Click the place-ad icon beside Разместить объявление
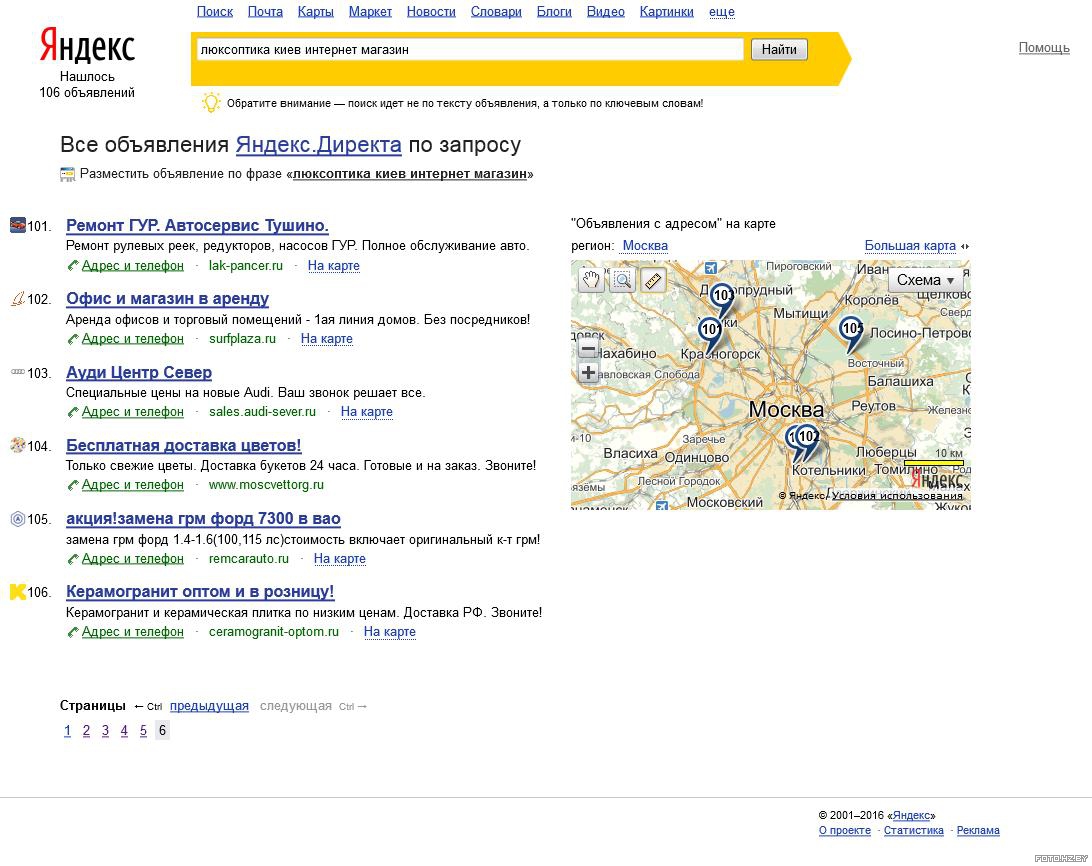The width and height of the screenshot is (1092, 866). pyautogui.click(x=68, y=174)
